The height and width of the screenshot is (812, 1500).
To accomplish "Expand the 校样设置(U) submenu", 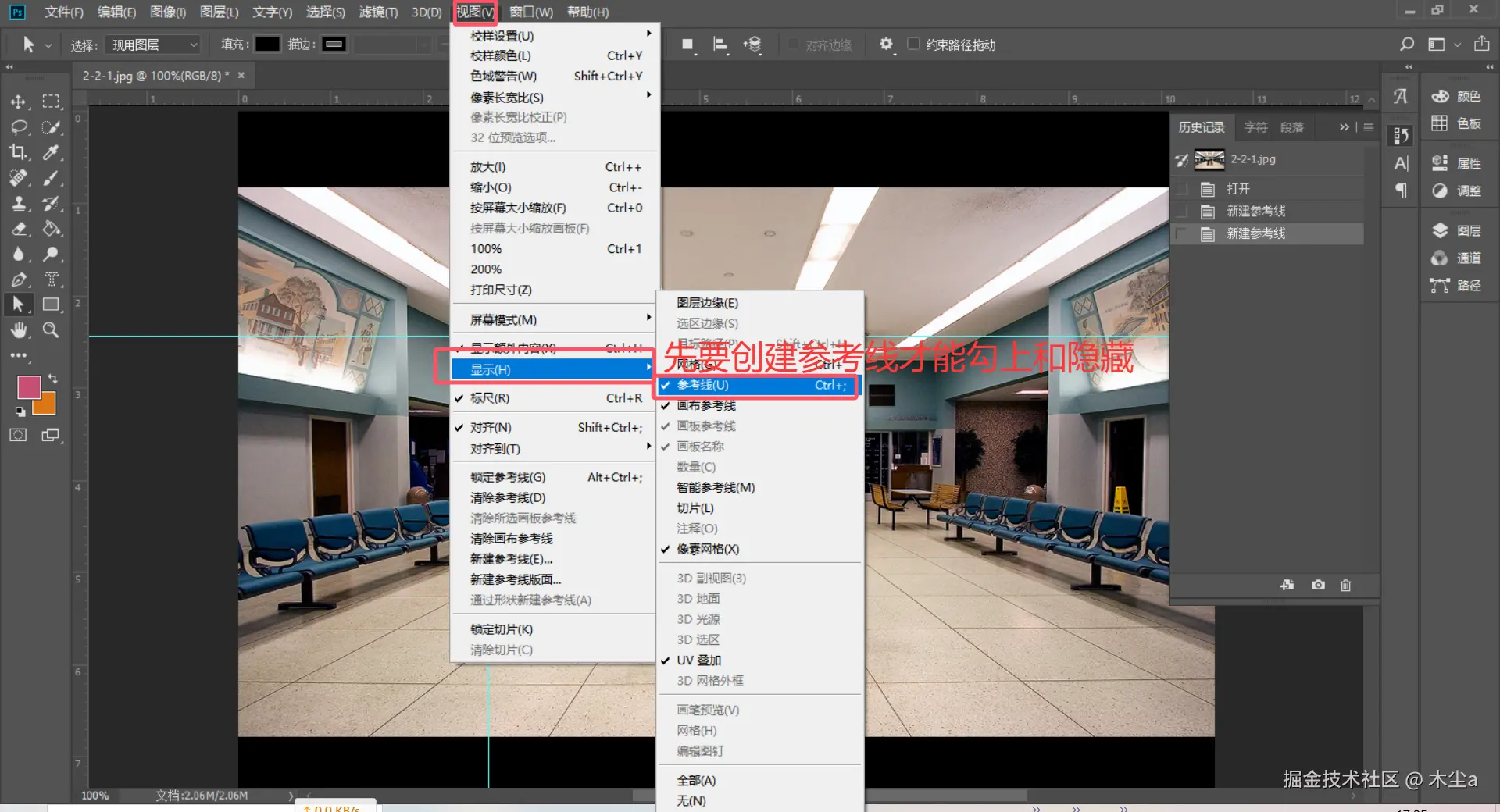I will point(553,36).
